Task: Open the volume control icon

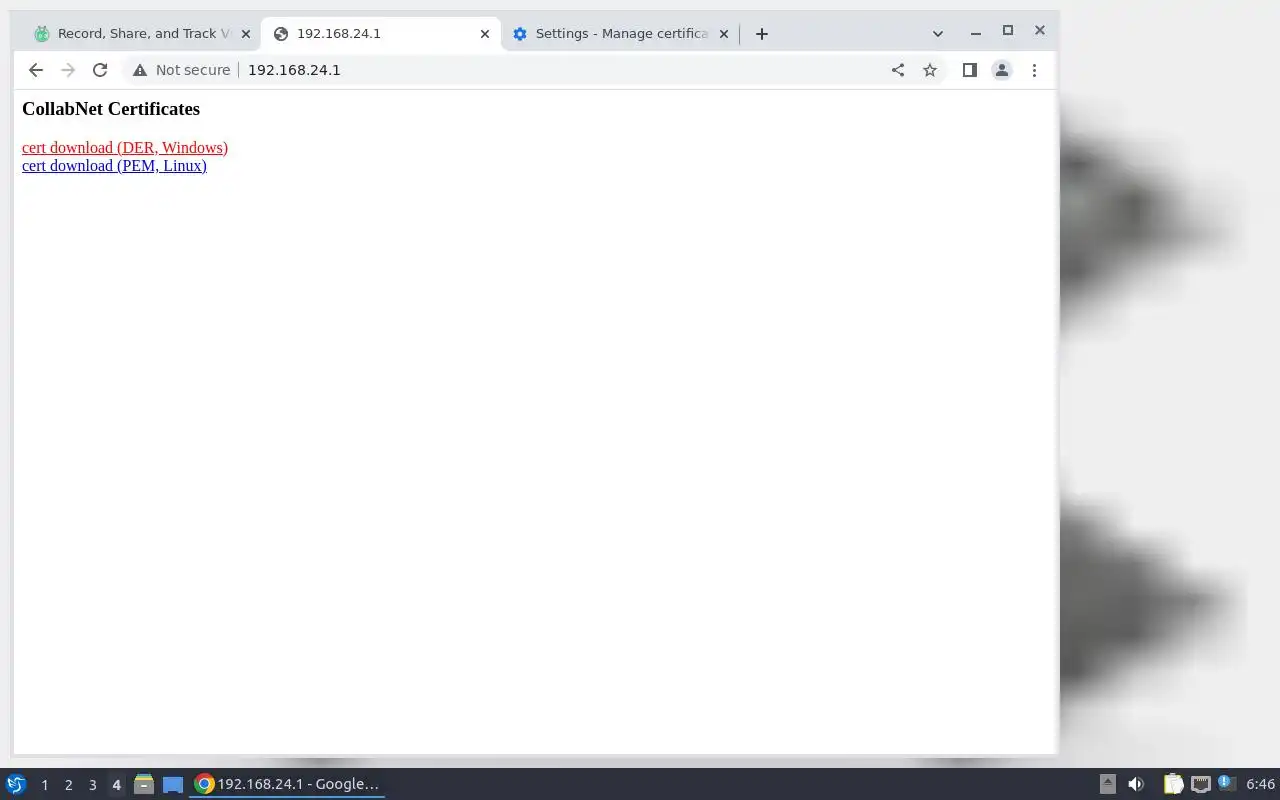Action: coord(1136,784)
